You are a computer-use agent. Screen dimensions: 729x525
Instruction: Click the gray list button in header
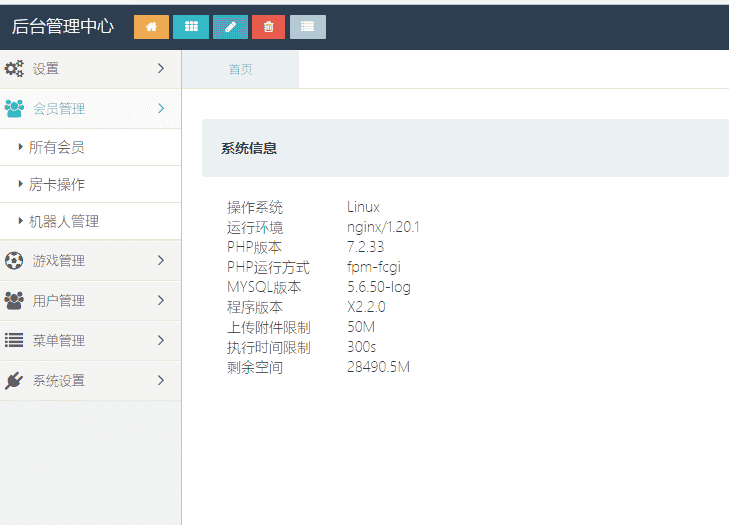(x=308, y=27)
